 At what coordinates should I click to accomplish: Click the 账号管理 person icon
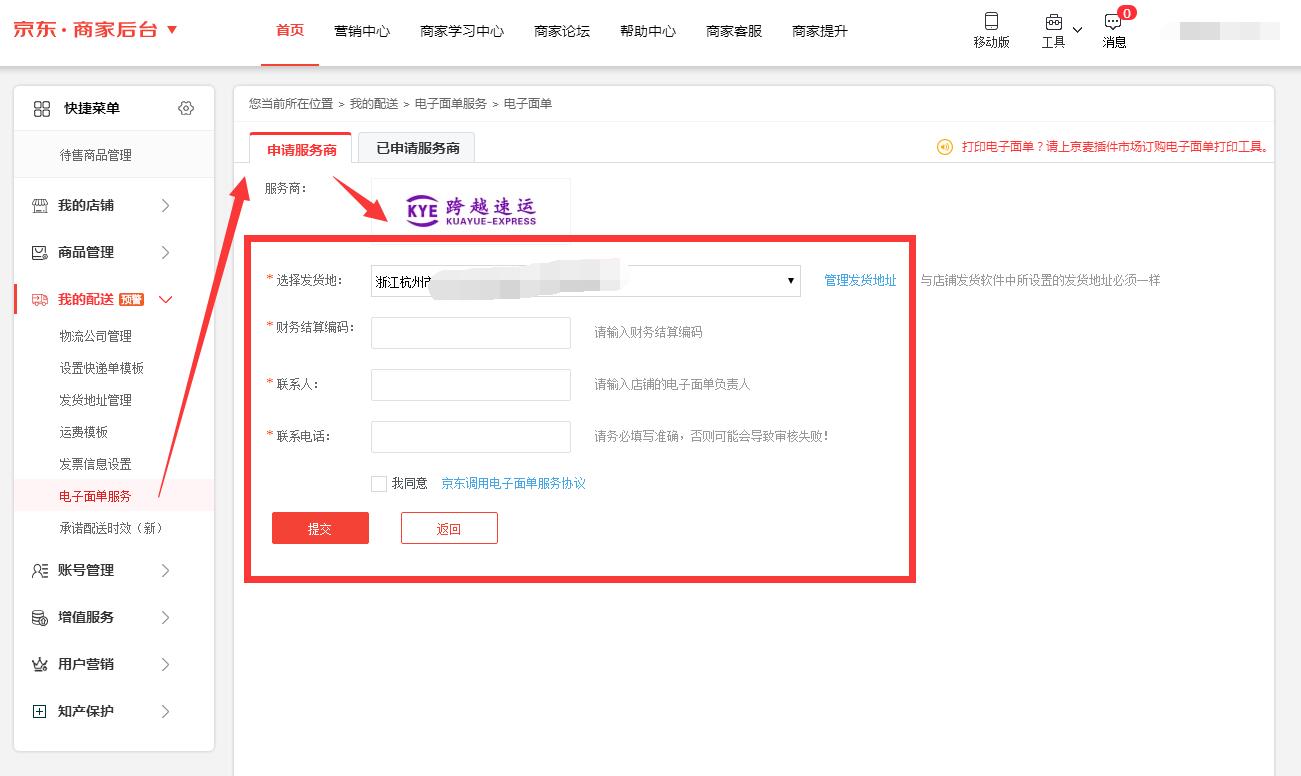tap(40, 570)
